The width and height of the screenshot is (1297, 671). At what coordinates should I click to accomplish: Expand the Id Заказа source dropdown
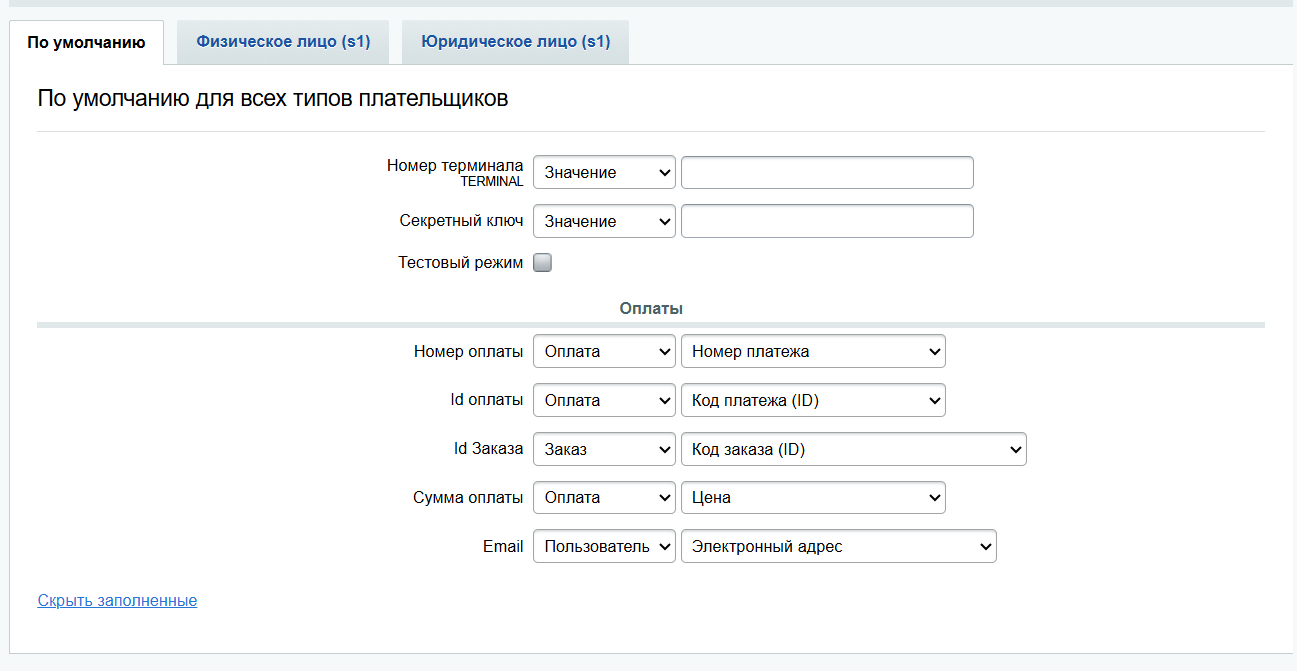(604, 450)
